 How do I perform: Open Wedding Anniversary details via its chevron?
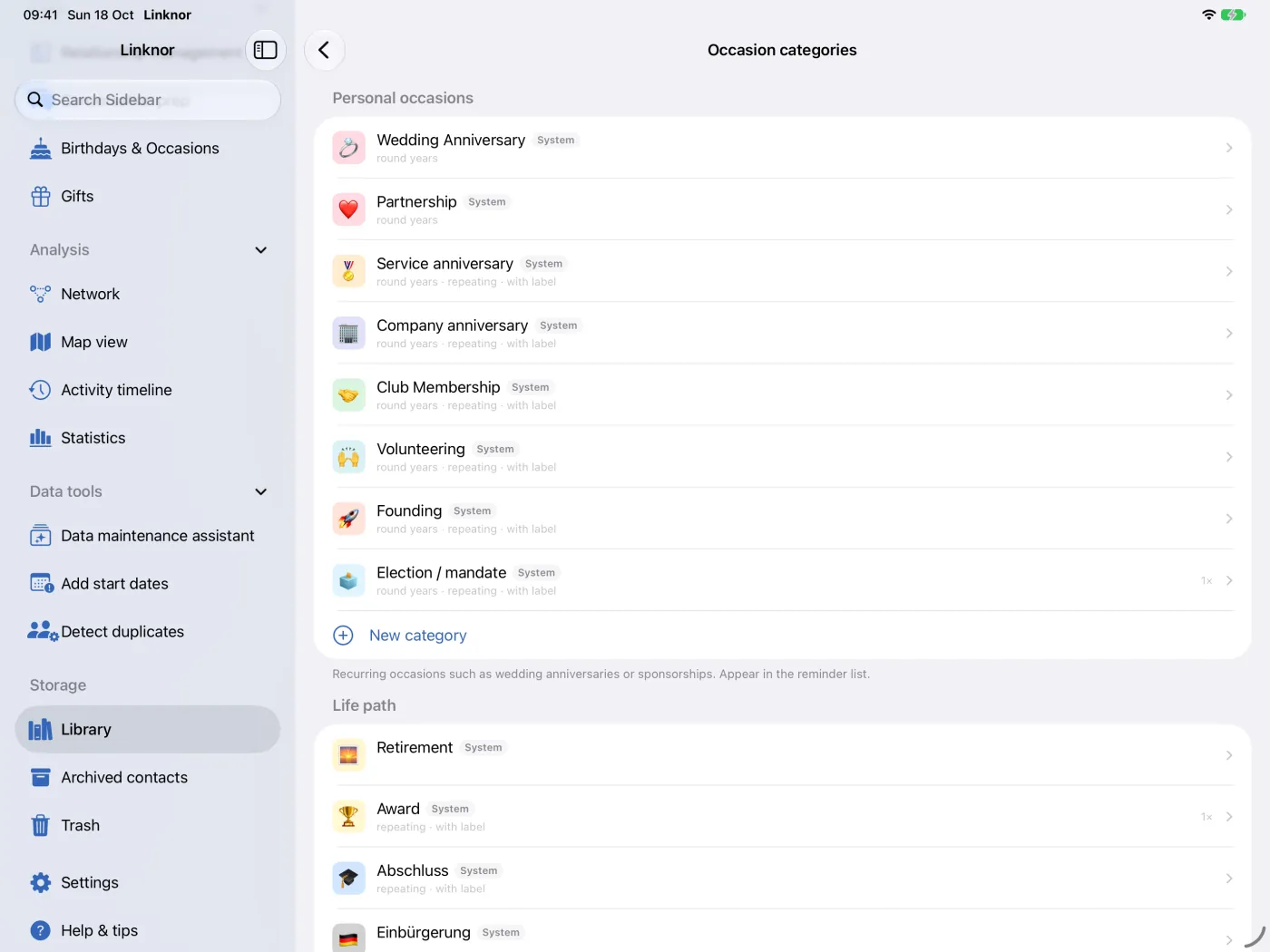1229,148
